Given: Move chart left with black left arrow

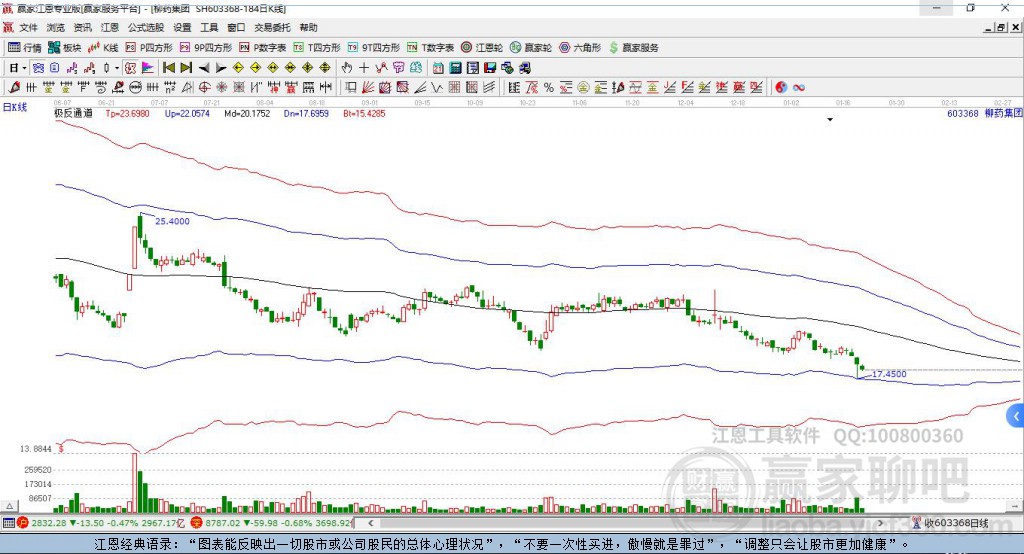Looking at the screenshot, I should coord(204,68).
